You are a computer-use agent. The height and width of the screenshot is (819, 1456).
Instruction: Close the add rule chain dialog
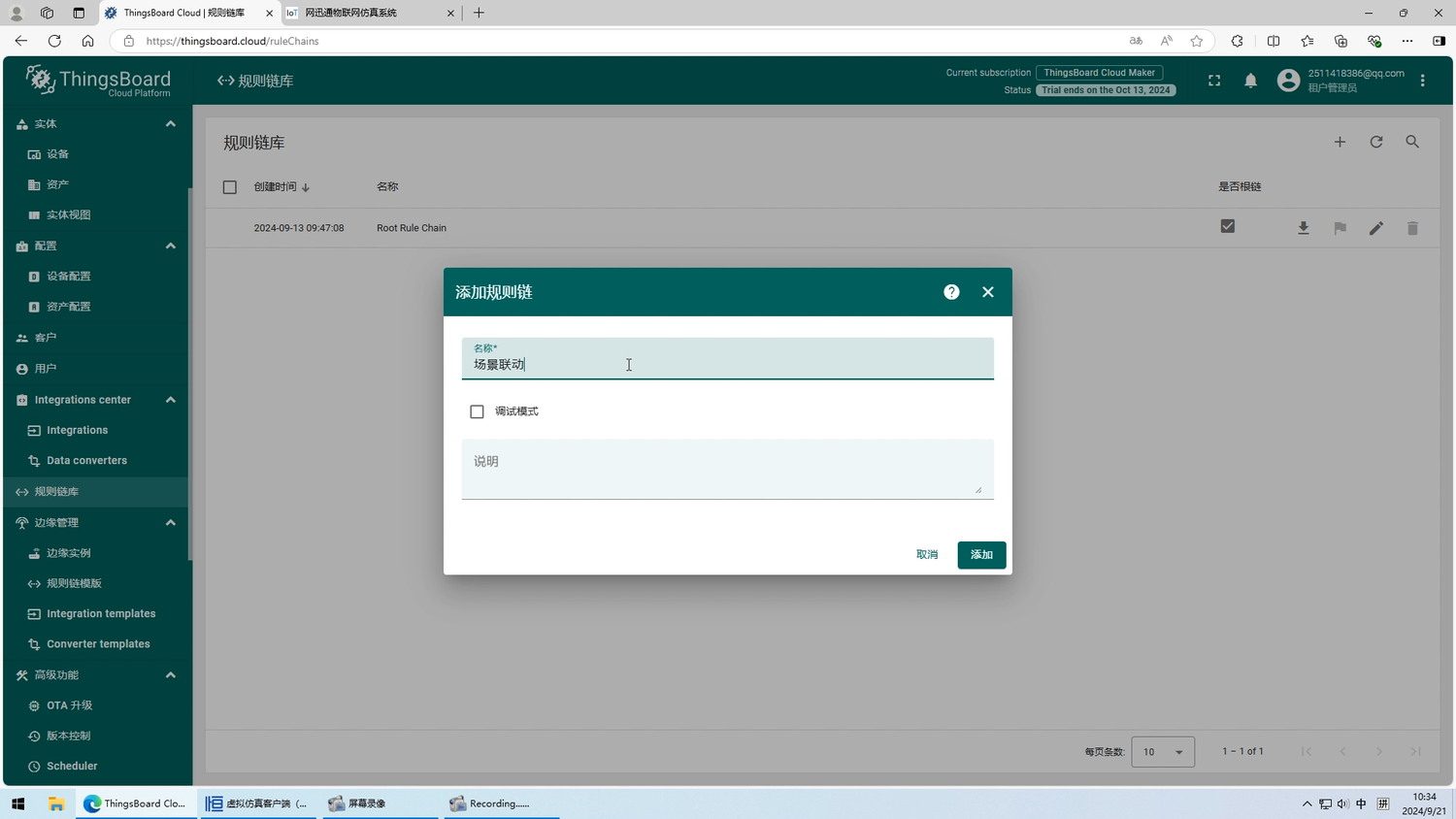point(987,292)
